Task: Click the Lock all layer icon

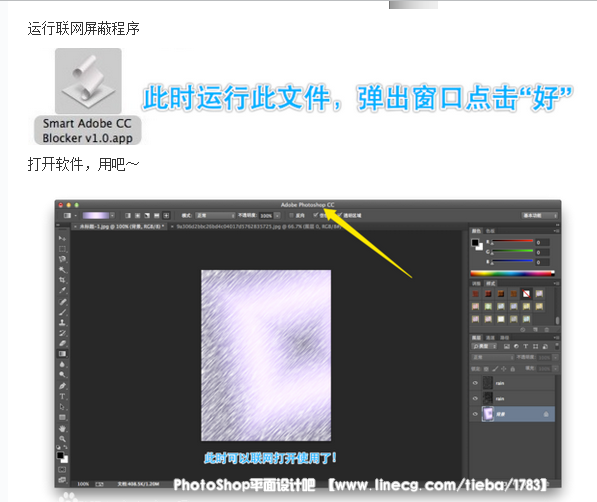Action: [512, 369]
